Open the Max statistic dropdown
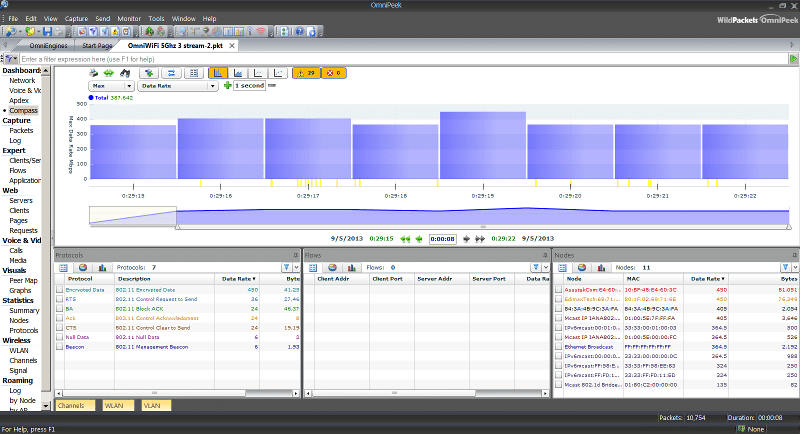The width and height of the screenshot is (800, 434). [111, 86]
